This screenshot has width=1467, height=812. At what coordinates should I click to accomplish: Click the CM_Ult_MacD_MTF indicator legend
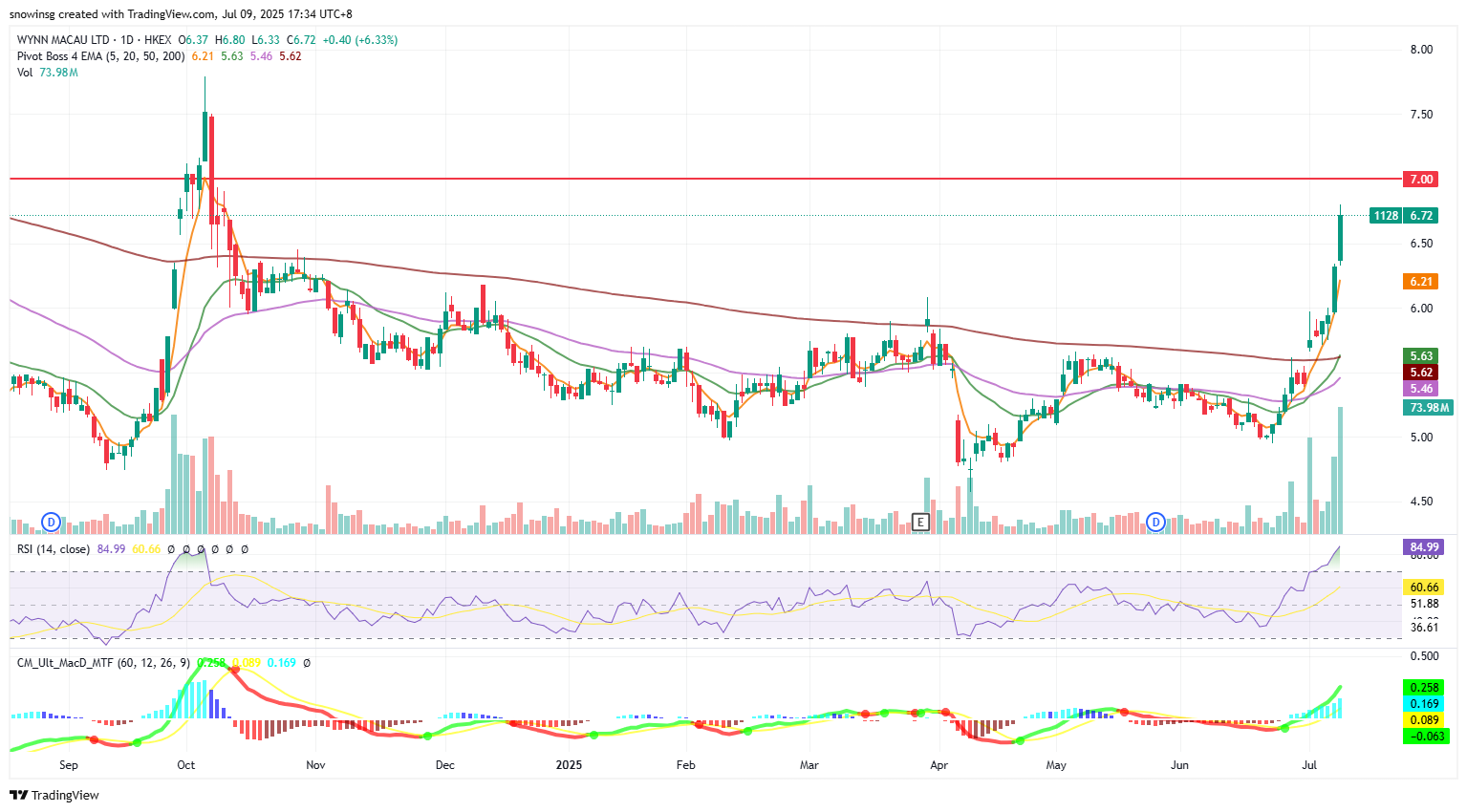102,662
